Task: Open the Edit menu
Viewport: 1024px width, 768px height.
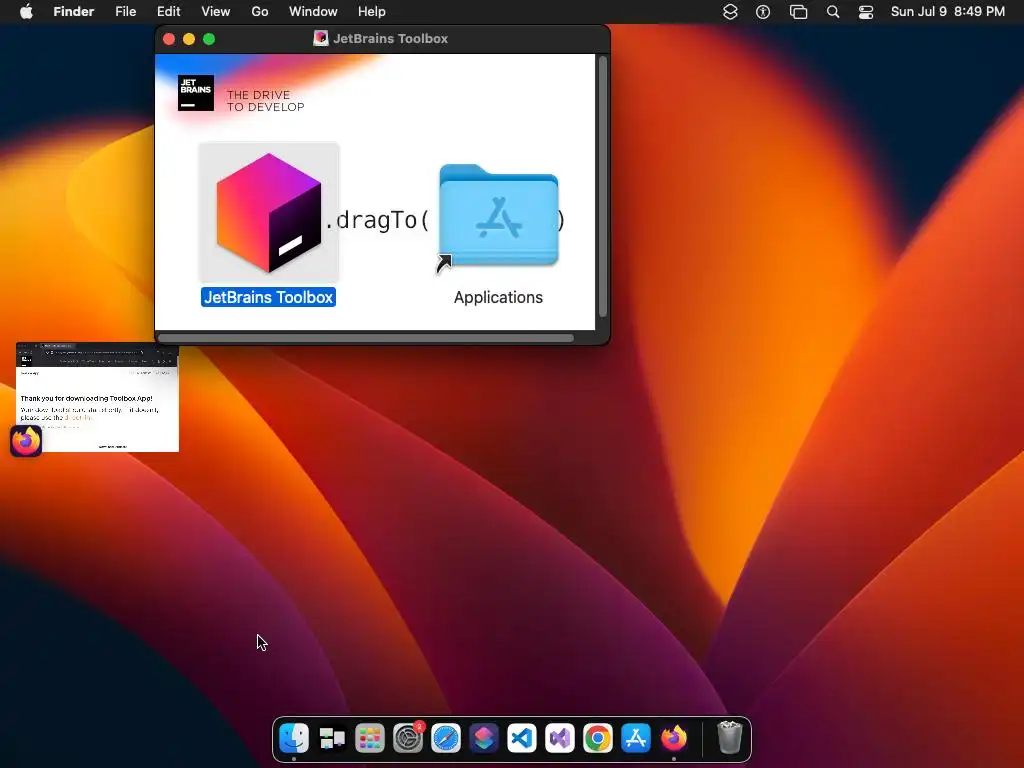Action: pyautogui.click(x=168, y=12)
